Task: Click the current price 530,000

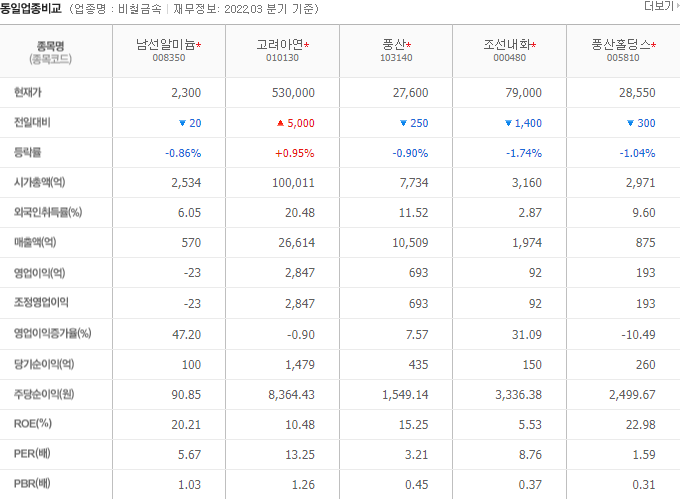Action: pos(293,93)
